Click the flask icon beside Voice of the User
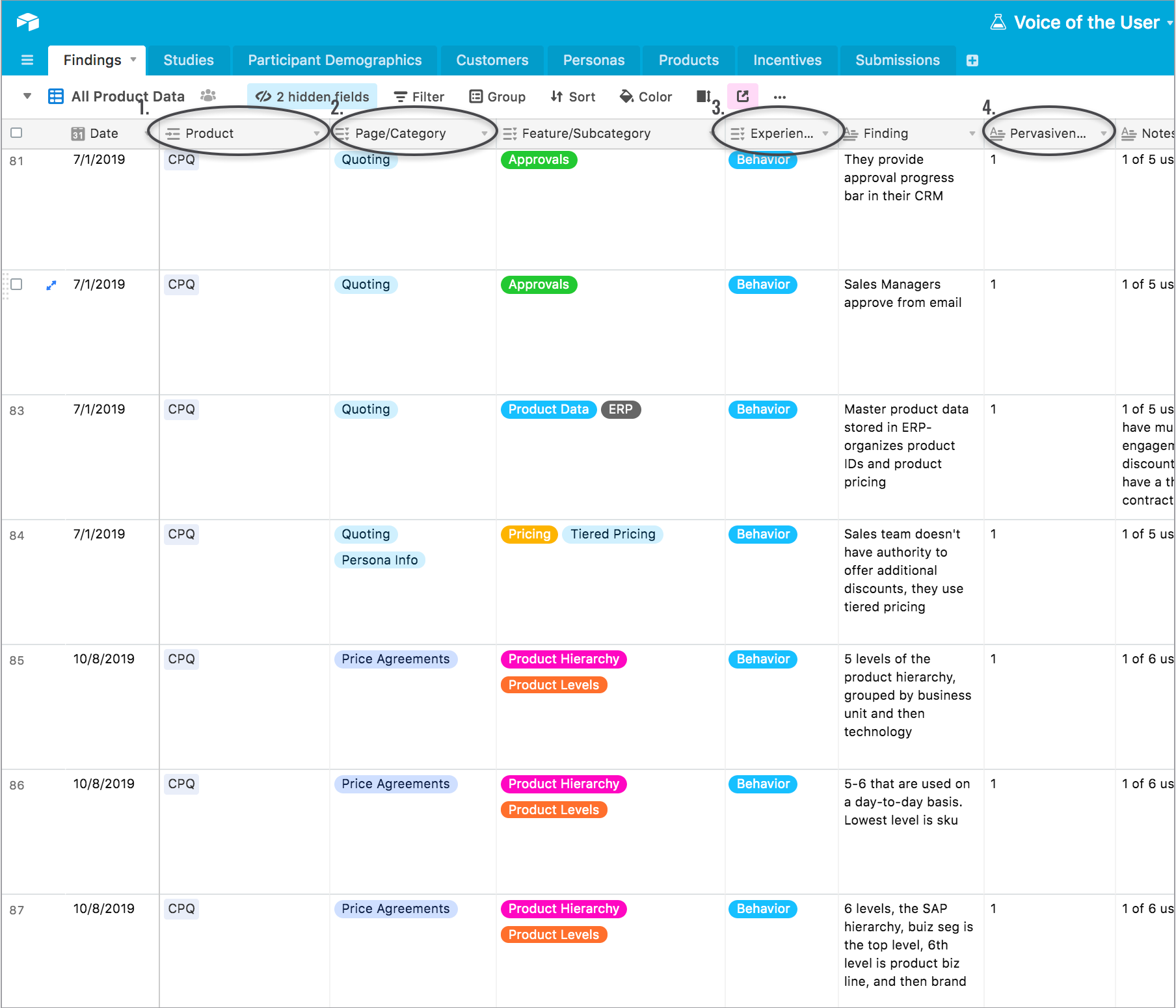Screen dimensions: 1176x1008 998,22
